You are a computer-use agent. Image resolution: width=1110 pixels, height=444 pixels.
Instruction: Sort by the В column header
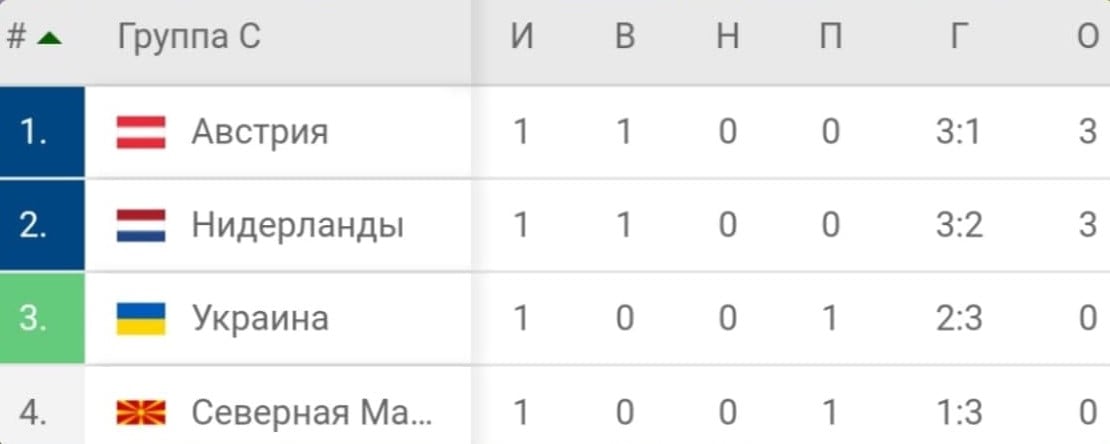624,38
